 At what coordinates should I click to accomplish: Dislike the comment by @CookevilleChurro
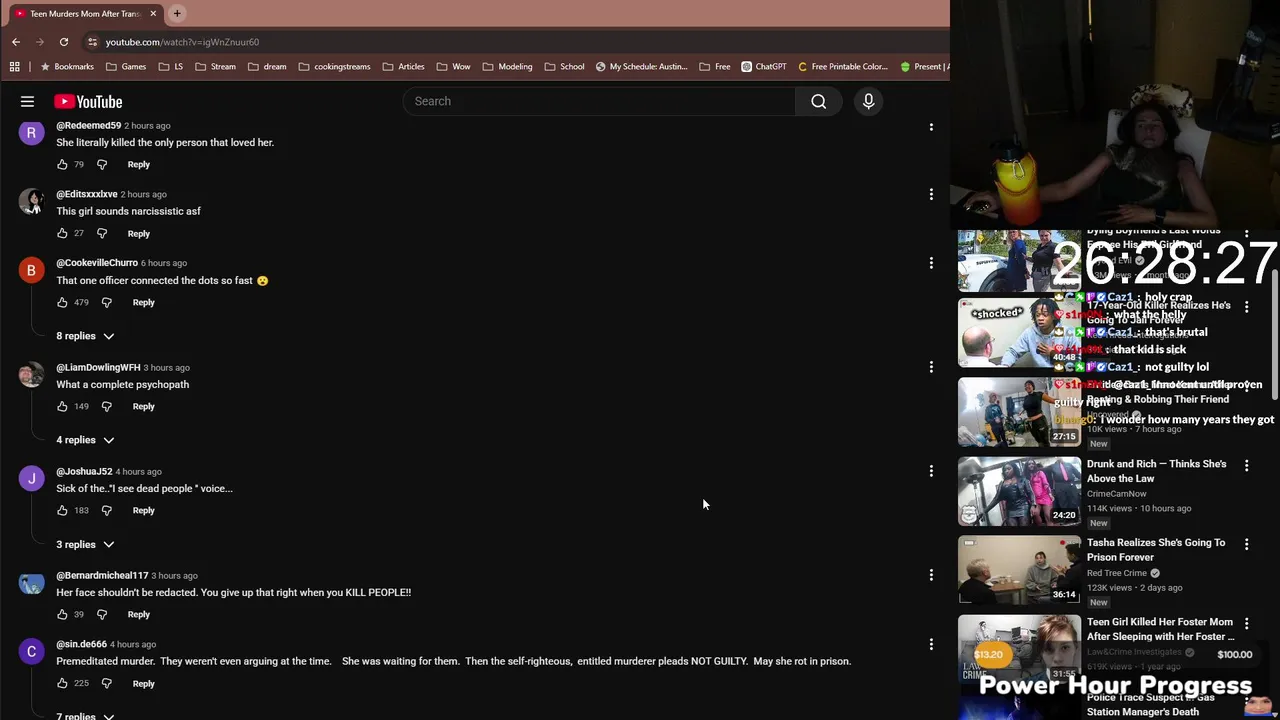106,302
